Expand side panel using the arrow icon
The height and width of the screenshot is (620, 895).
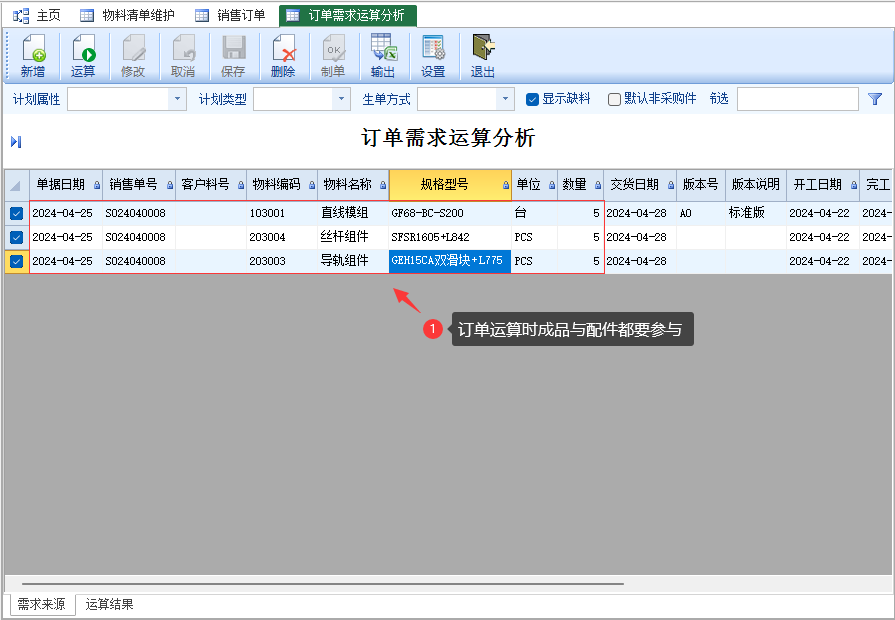16,142
